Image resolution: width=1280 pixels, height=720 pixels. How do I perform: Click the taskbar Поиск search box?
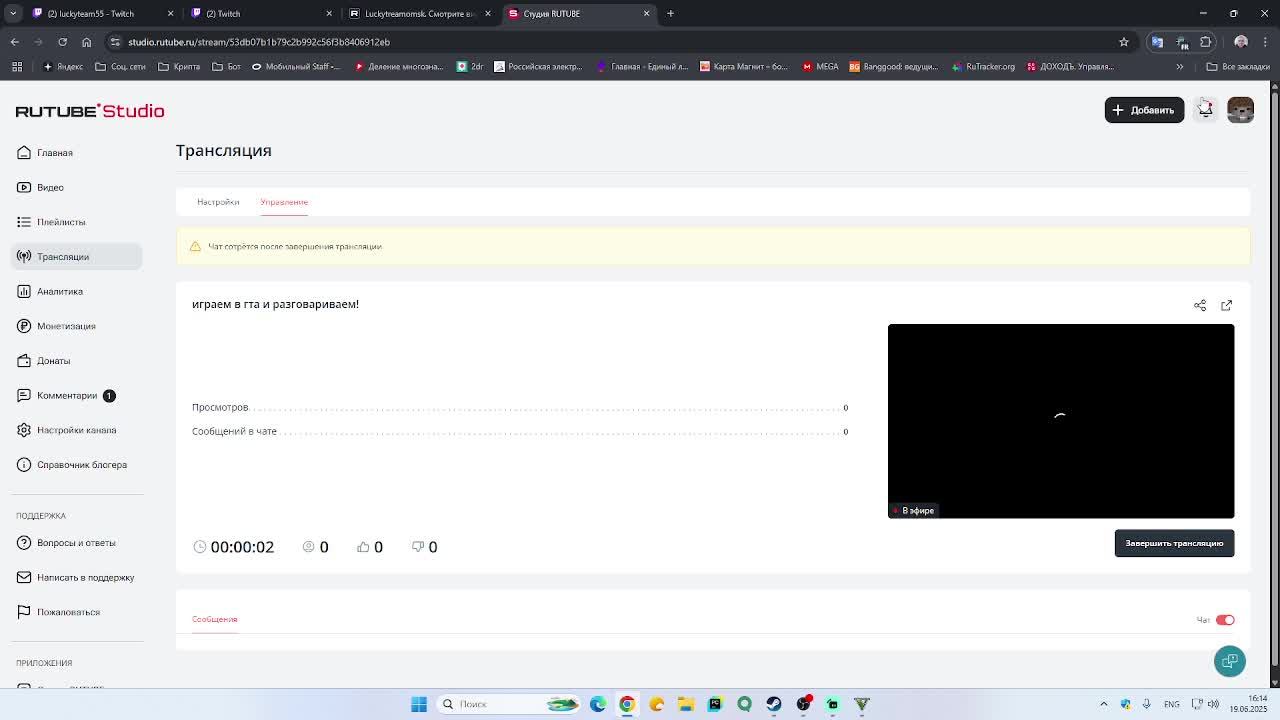click(x=509, y=704)
